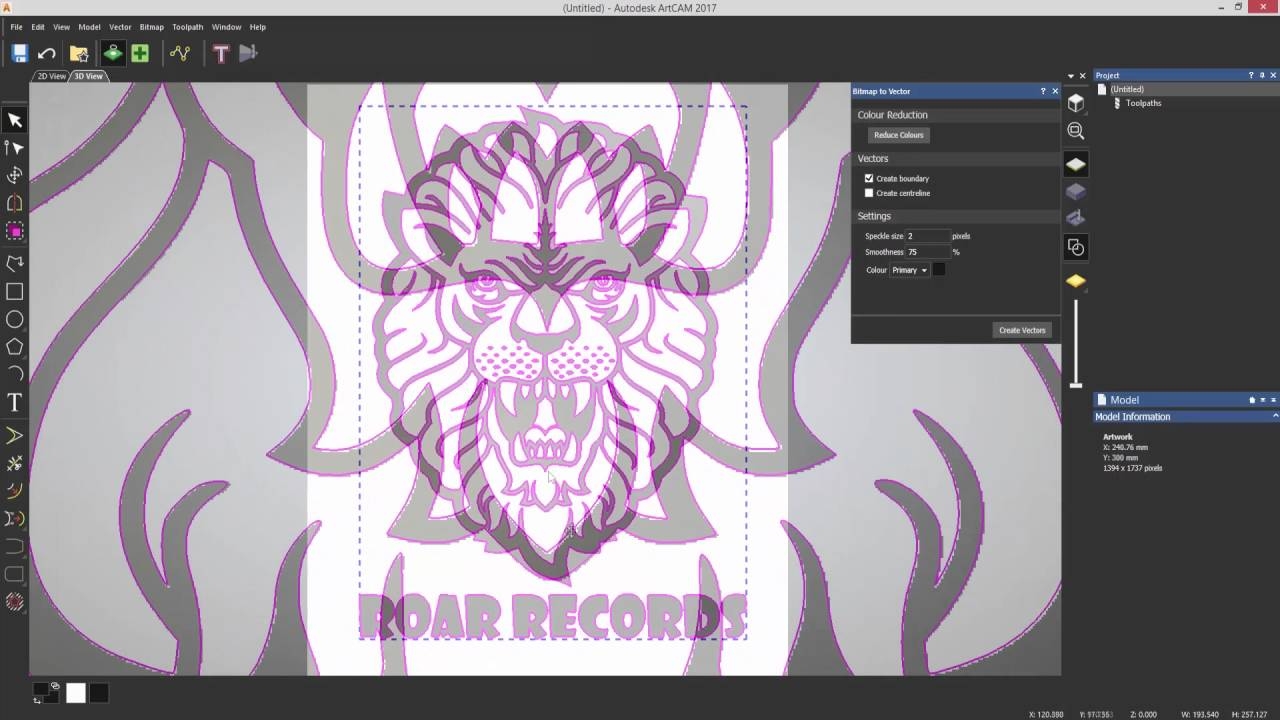Image resolution: width=1280 pixels, height=720 pixels.
Task: Select the Polyline drawing tool
Action: 15,263
